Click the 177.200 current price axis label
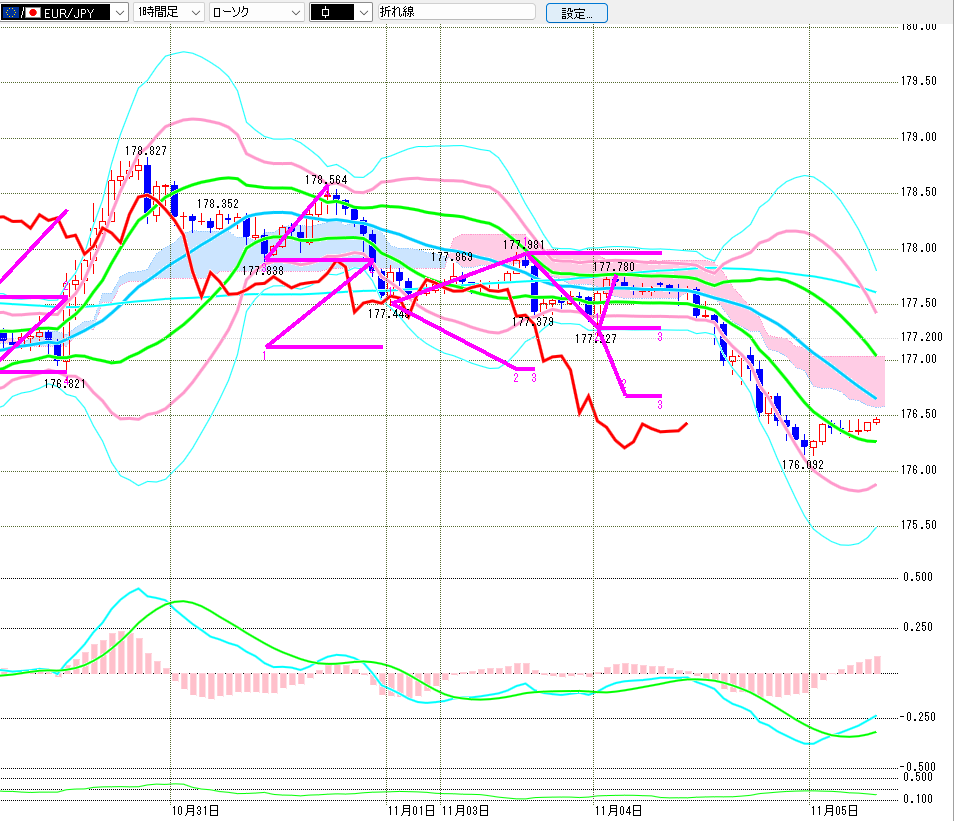 pyautogui.click(x=922, y=337)
